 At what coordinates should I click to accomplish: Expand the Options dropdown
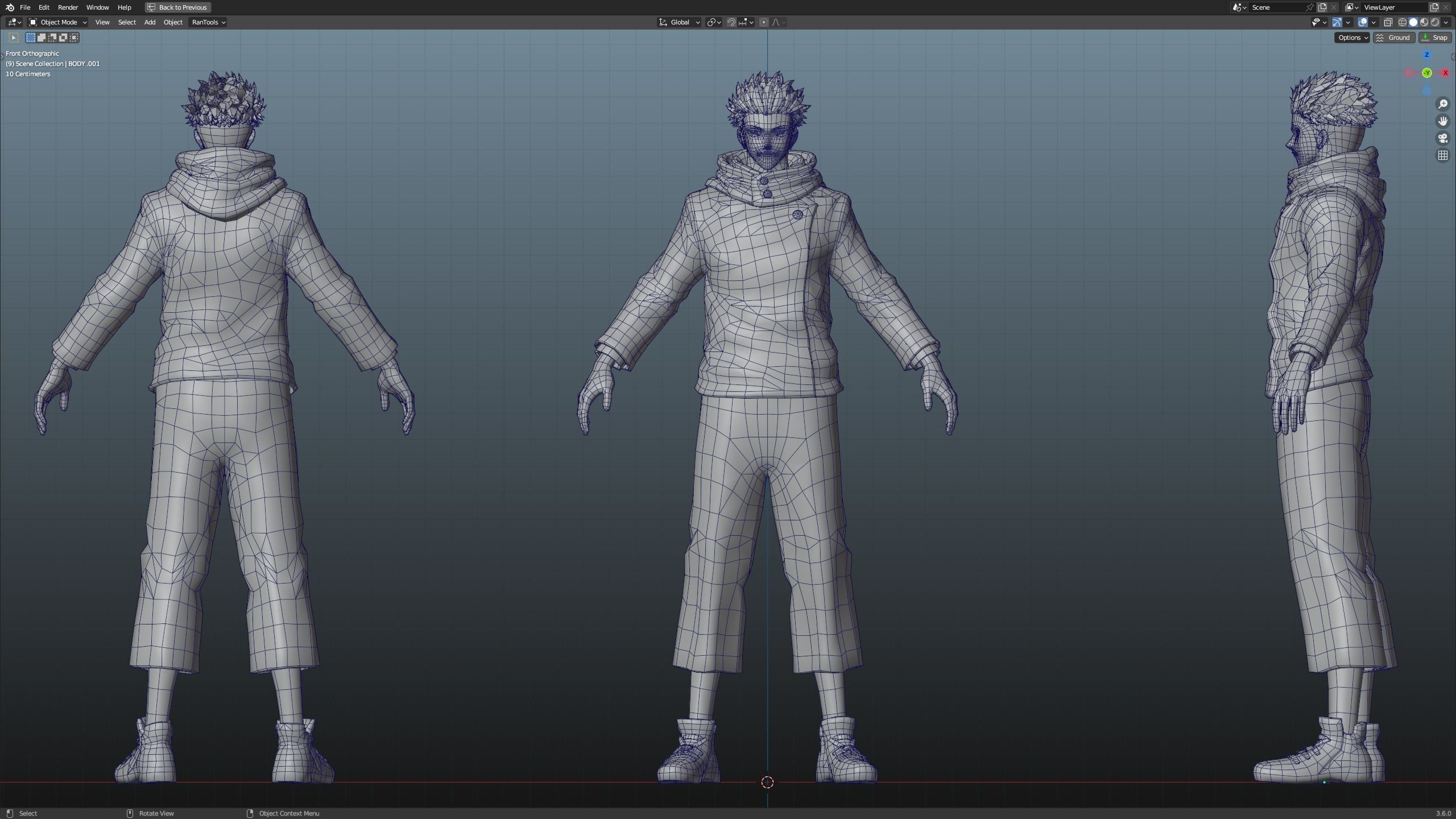tap(1352, 38)
